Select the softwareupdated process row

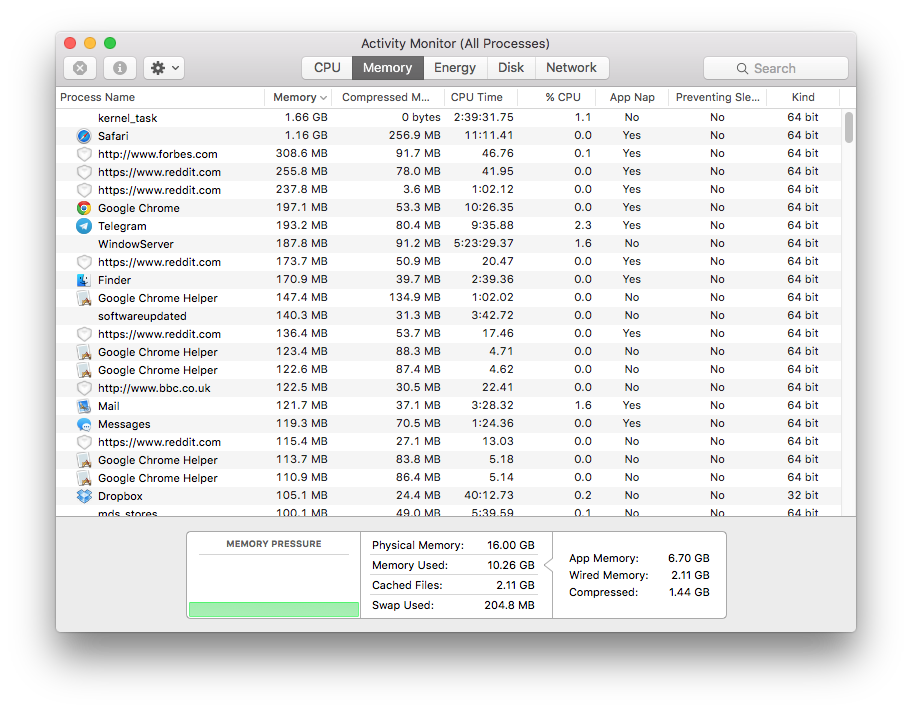[448, 316]
